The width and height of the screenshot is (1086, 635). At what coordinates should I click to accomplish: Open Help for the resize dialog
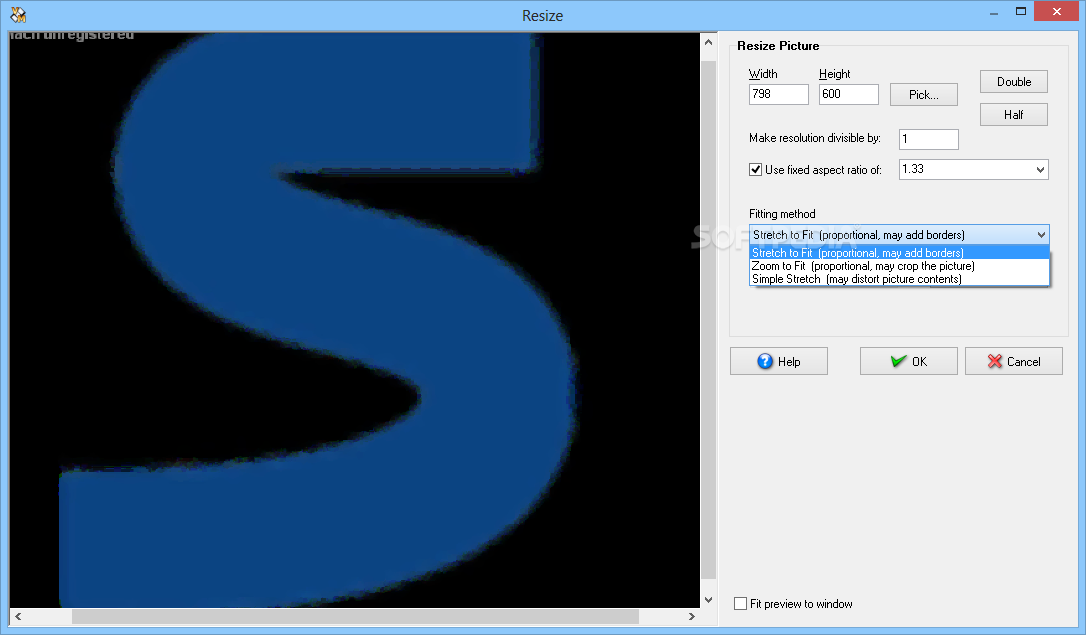(x=778, y=361)
